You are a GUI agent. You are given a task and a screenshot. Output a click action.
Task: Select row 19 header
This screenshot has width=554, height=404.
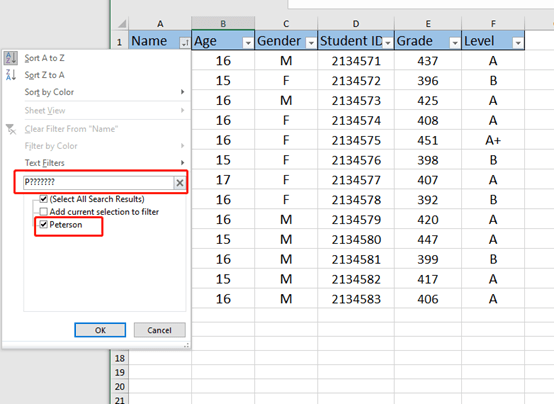120,372
